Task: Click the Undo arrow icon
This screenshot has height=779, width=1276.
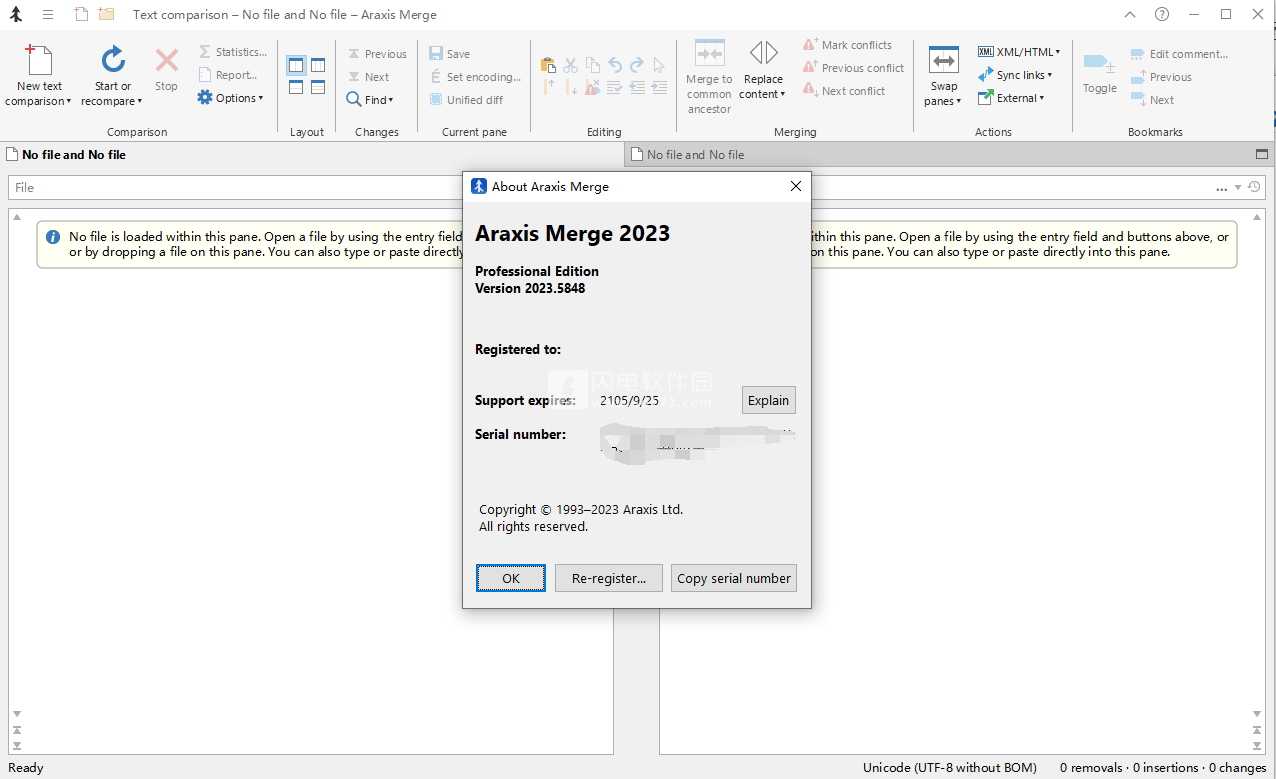Action: (614, 65)
